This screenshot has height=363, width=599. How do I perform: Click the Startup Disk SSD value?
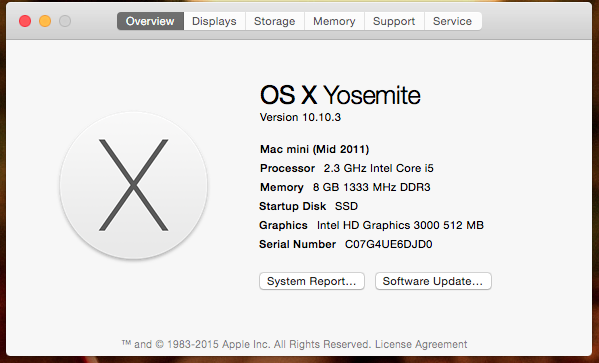click(x=346, y=206)
